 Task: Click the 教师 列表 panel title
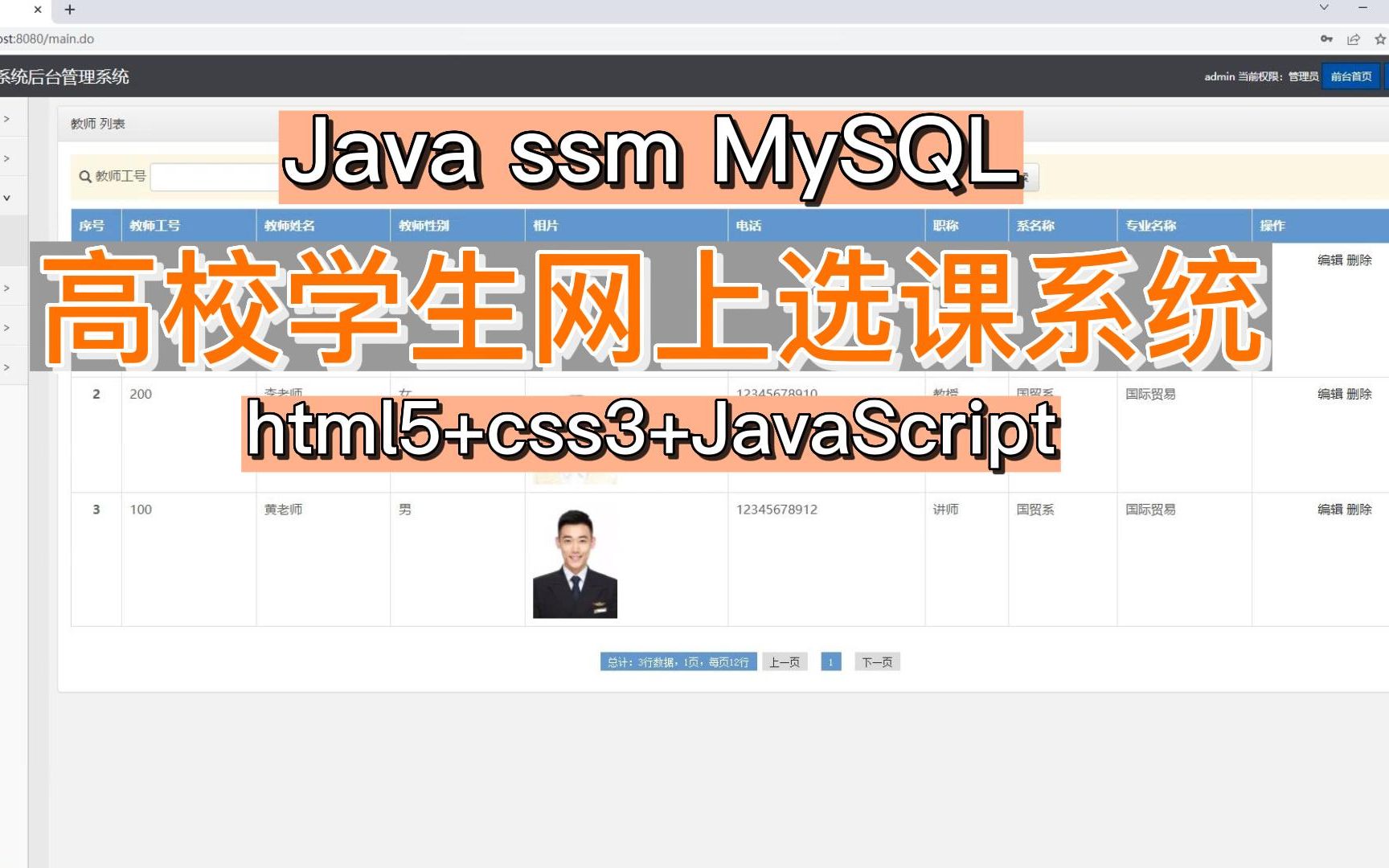click(x=98, y=124)
